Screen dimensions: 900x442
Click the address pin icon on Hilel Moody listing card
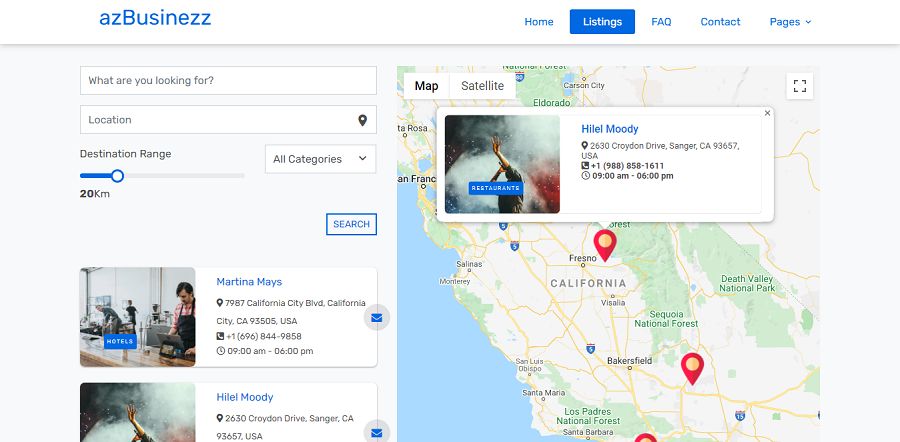coord(219,418)
